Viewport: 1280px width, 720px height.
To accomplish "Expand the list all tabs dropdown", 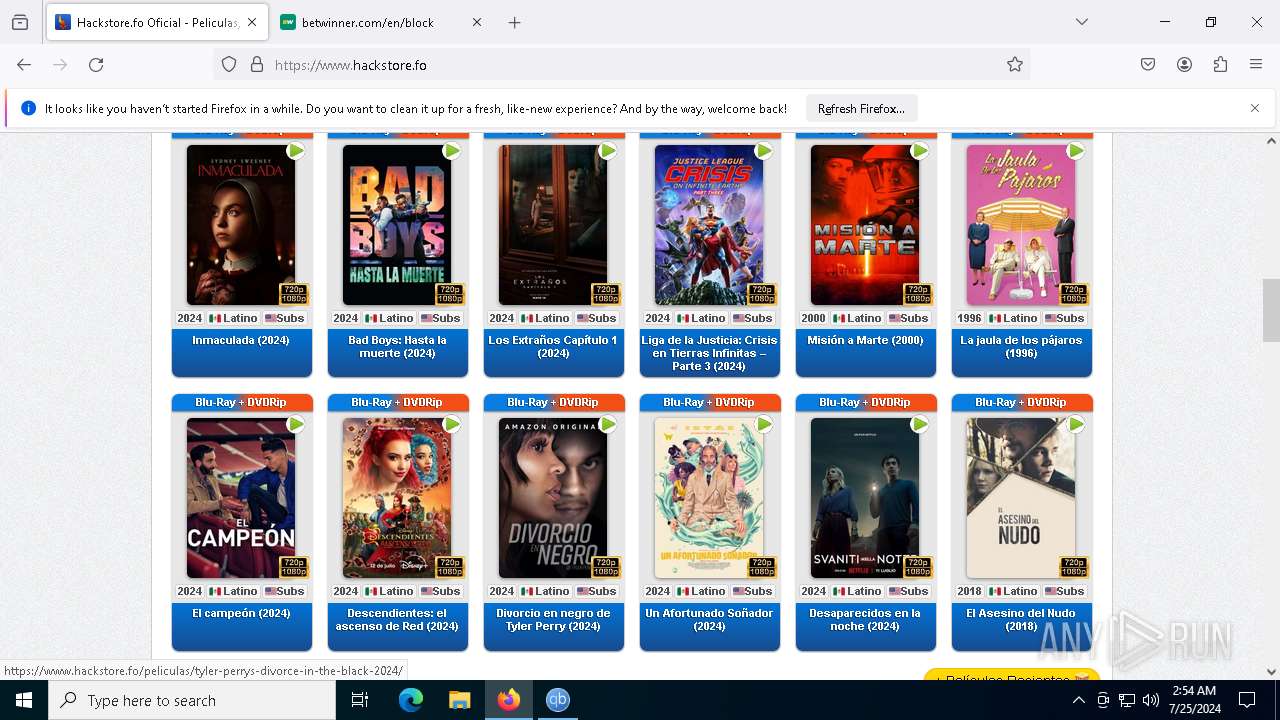I will [x=1082, y=22].
